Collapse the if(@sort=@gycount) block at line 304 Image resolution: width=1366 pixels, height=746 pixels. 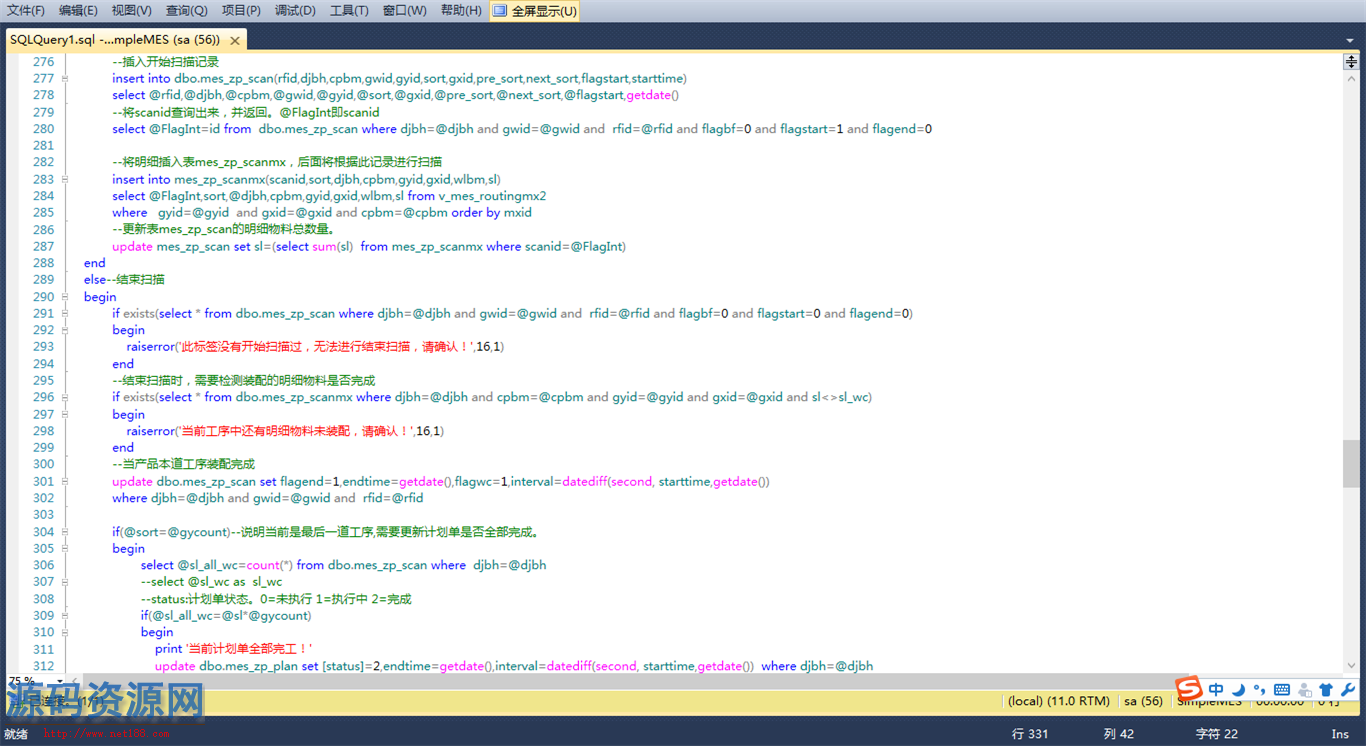(65, 531)
